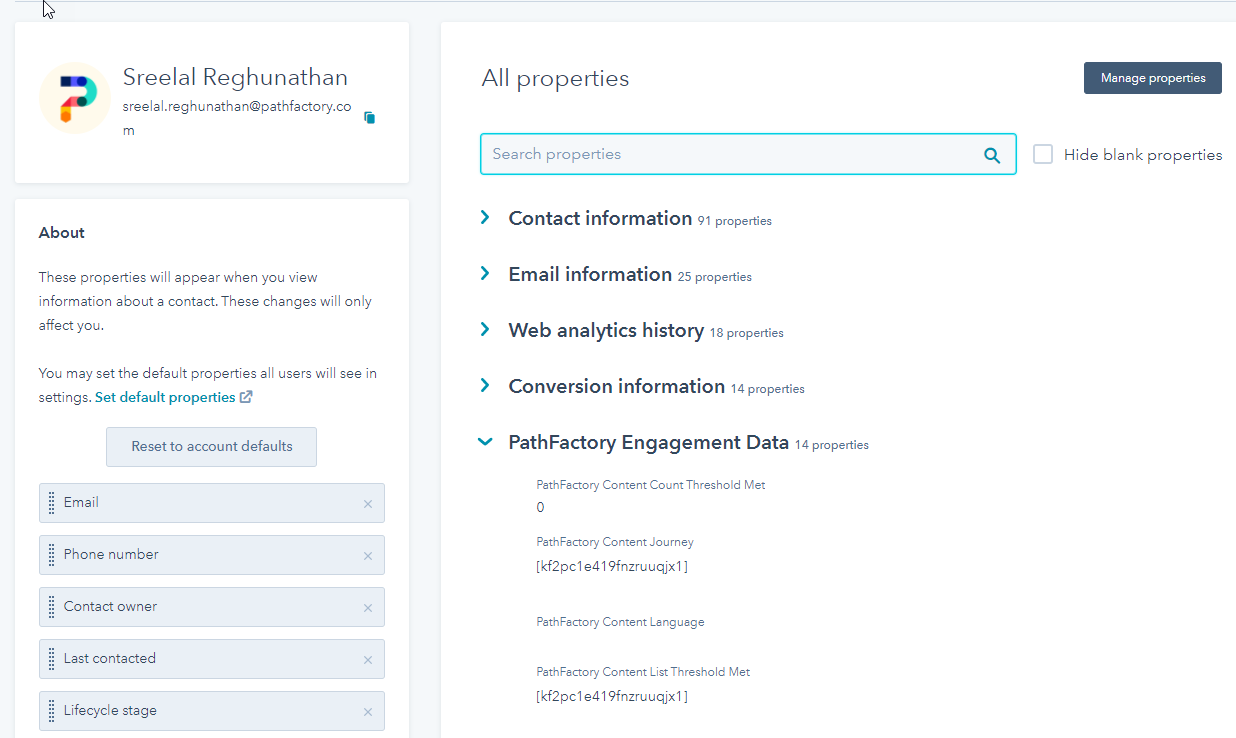The height and width of the screenshot is (738, 1236).
Task: Focus the Search properties field
Action: 748,154
